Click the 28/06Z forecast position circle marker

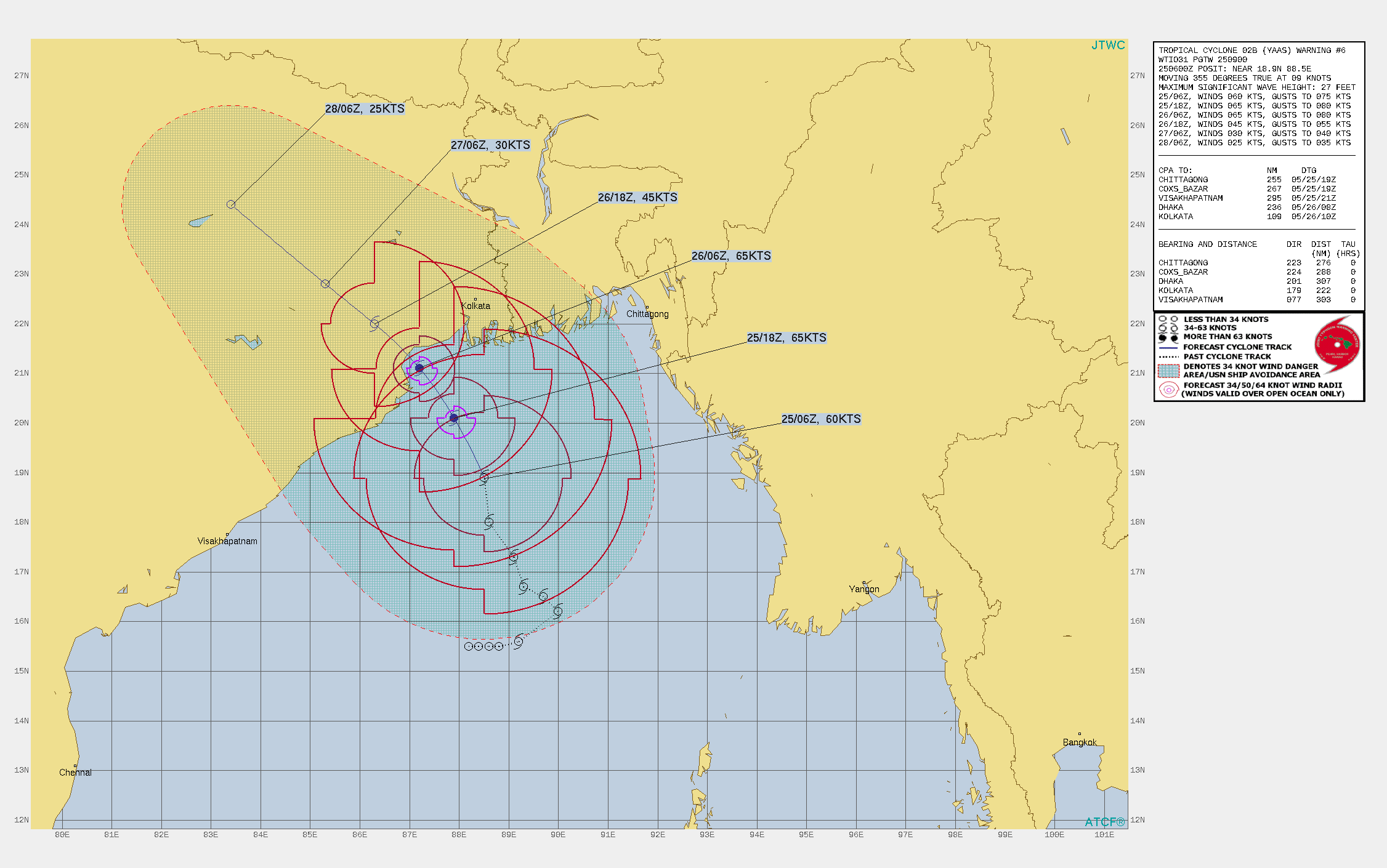click(x=231, y=204)
